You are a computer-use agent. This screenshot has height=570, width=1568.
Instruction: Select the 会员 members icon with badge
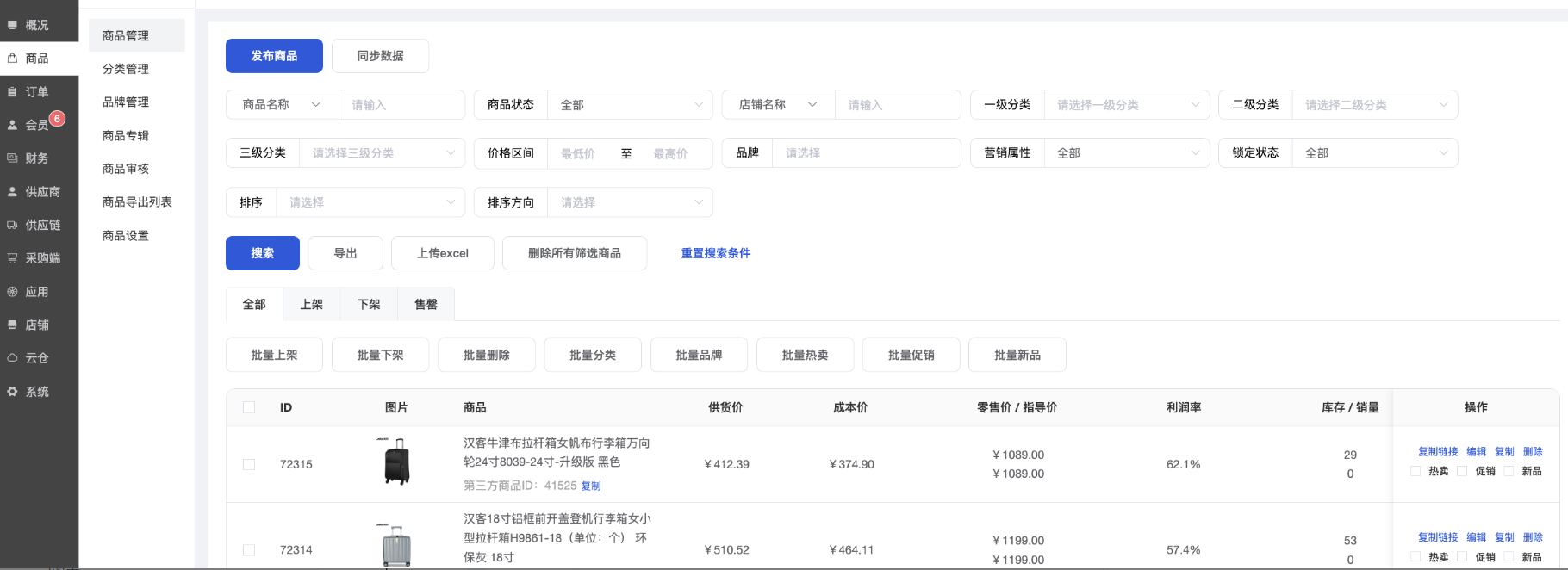12,125
